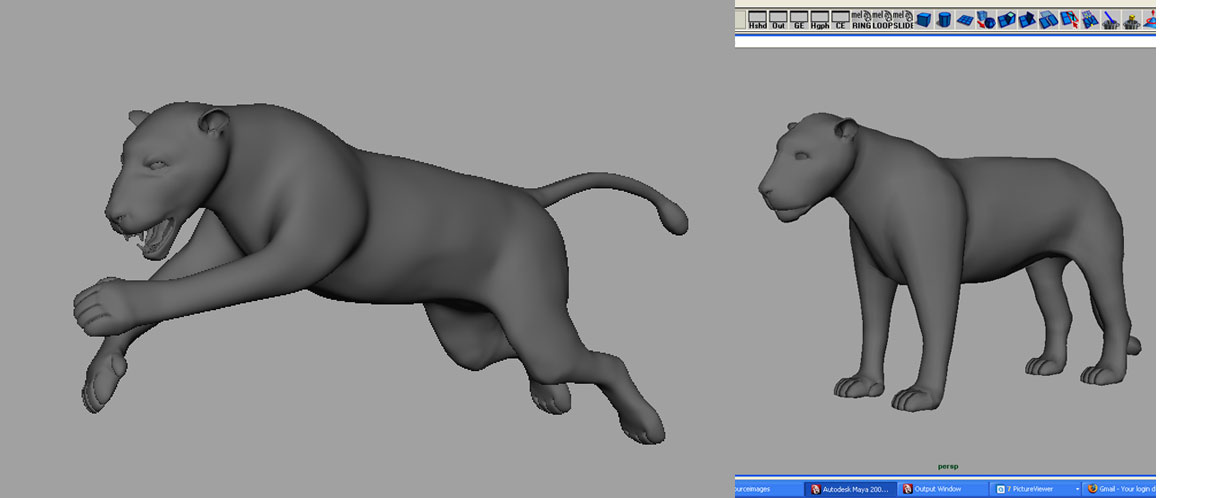Click the CE shelf button
1218x498 pixels.
point(840,19)
